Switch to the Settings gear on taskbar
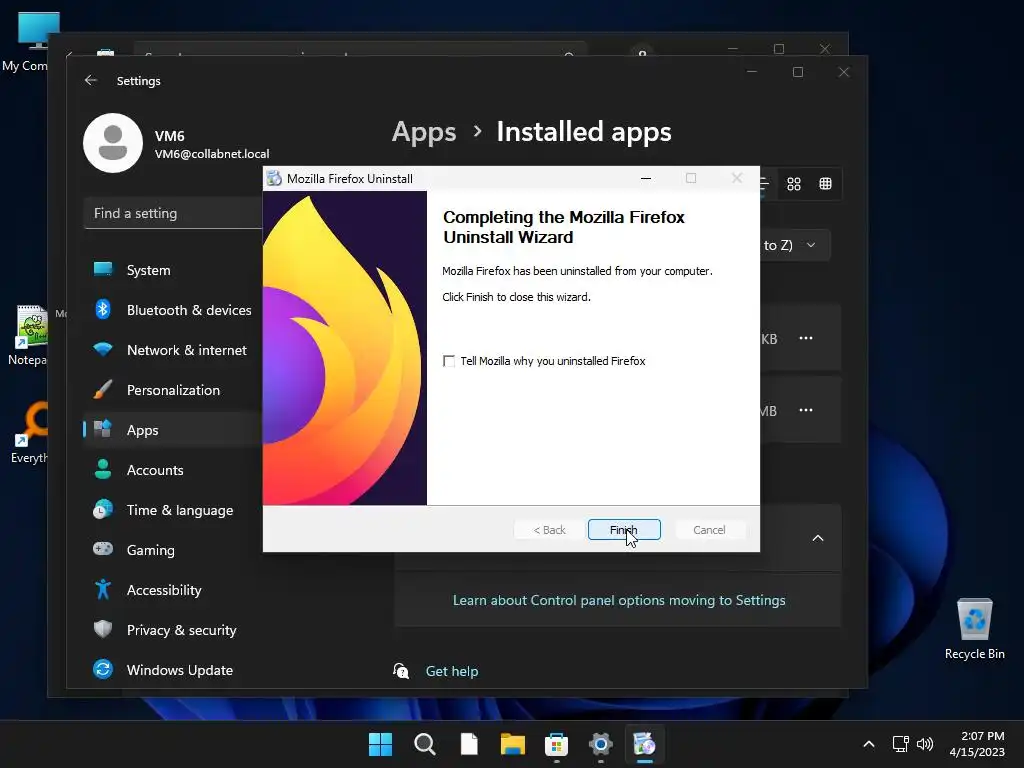This screenshot has height=768, width=1024. pyautogui.click(x=601, y=744)
